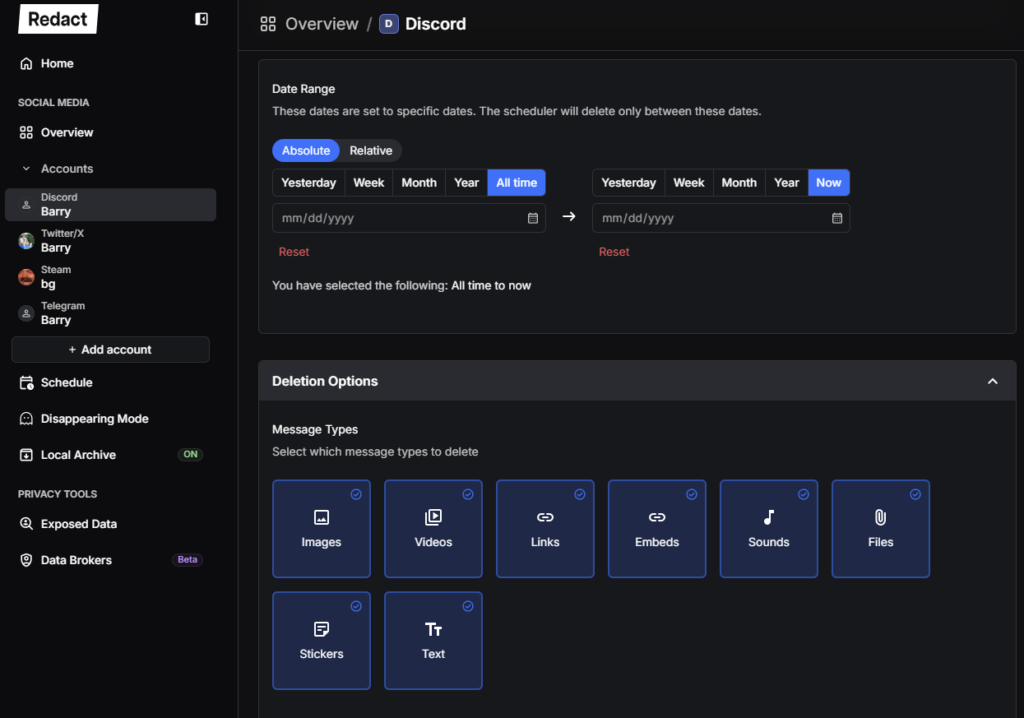Viewport: 1024px width, 718px height.
Task: Open the end date calendar picker icon
Action: (x=837, y=218)
